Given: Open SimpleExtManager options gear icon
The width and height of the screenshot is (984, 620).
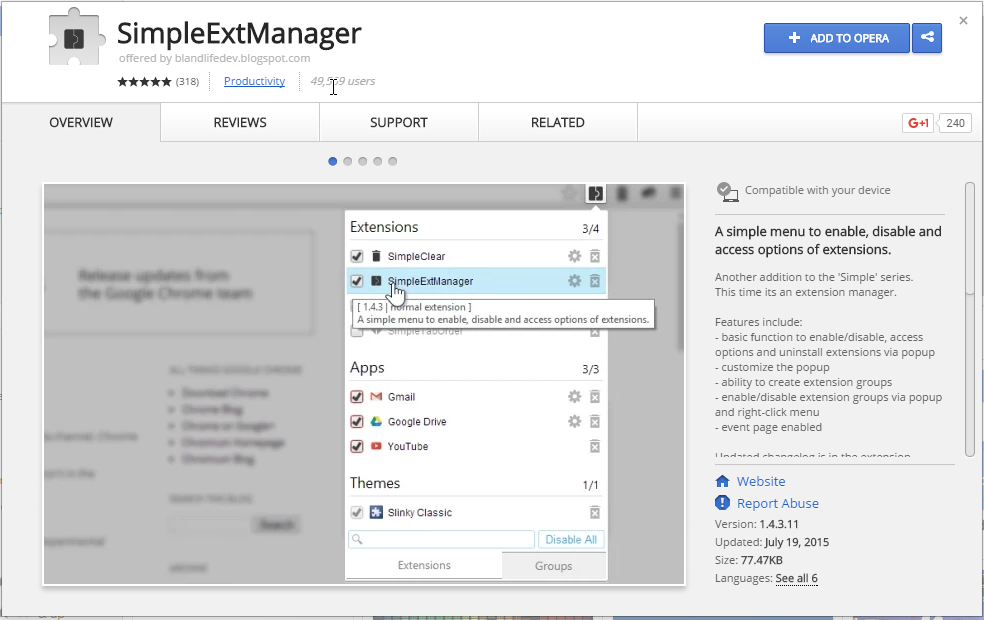Looking at the screenshot, I should 574,281.
